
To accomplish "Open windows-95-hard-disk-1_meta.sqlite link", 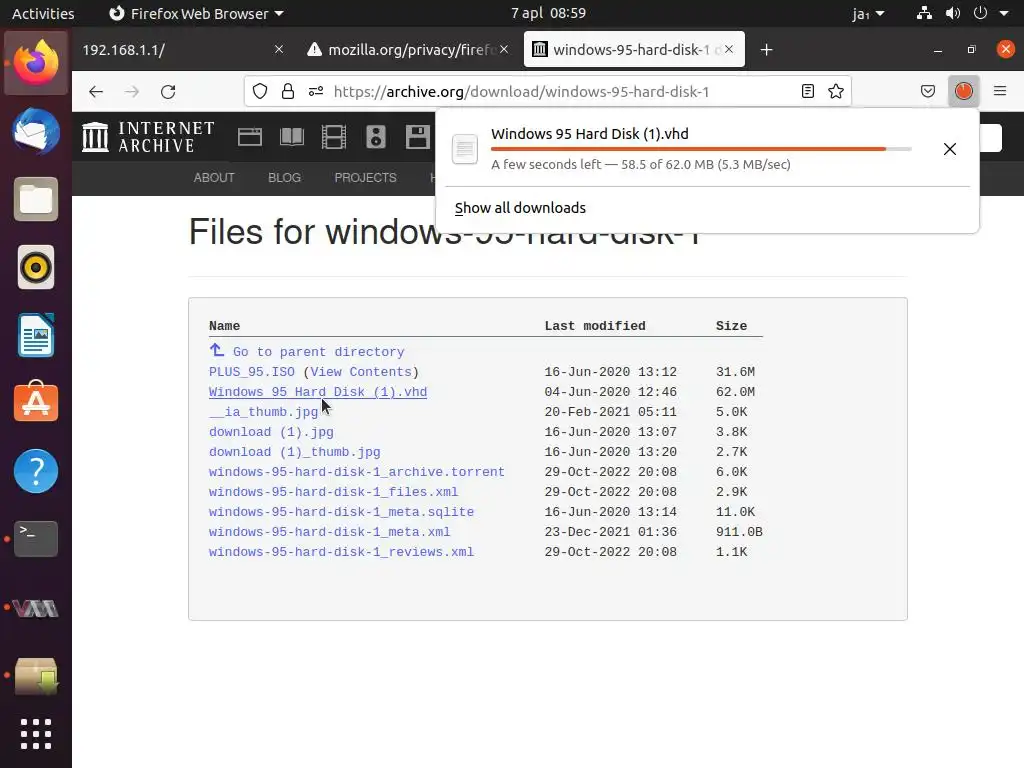I will pyautogui.click(x=342, y=512).
